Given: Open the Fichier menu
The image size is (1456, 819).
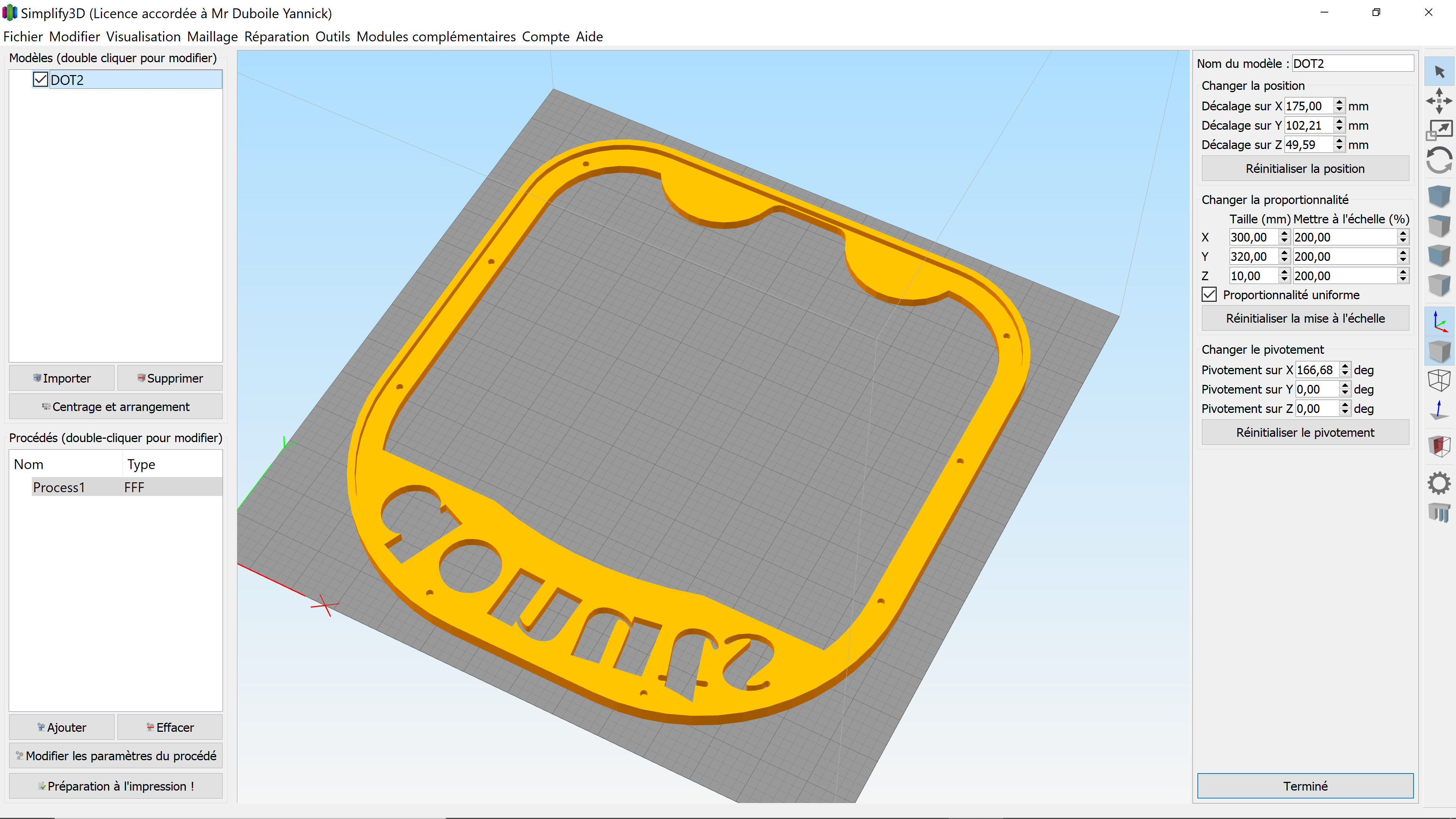Looking at the screenshot, I should [23, 36].
